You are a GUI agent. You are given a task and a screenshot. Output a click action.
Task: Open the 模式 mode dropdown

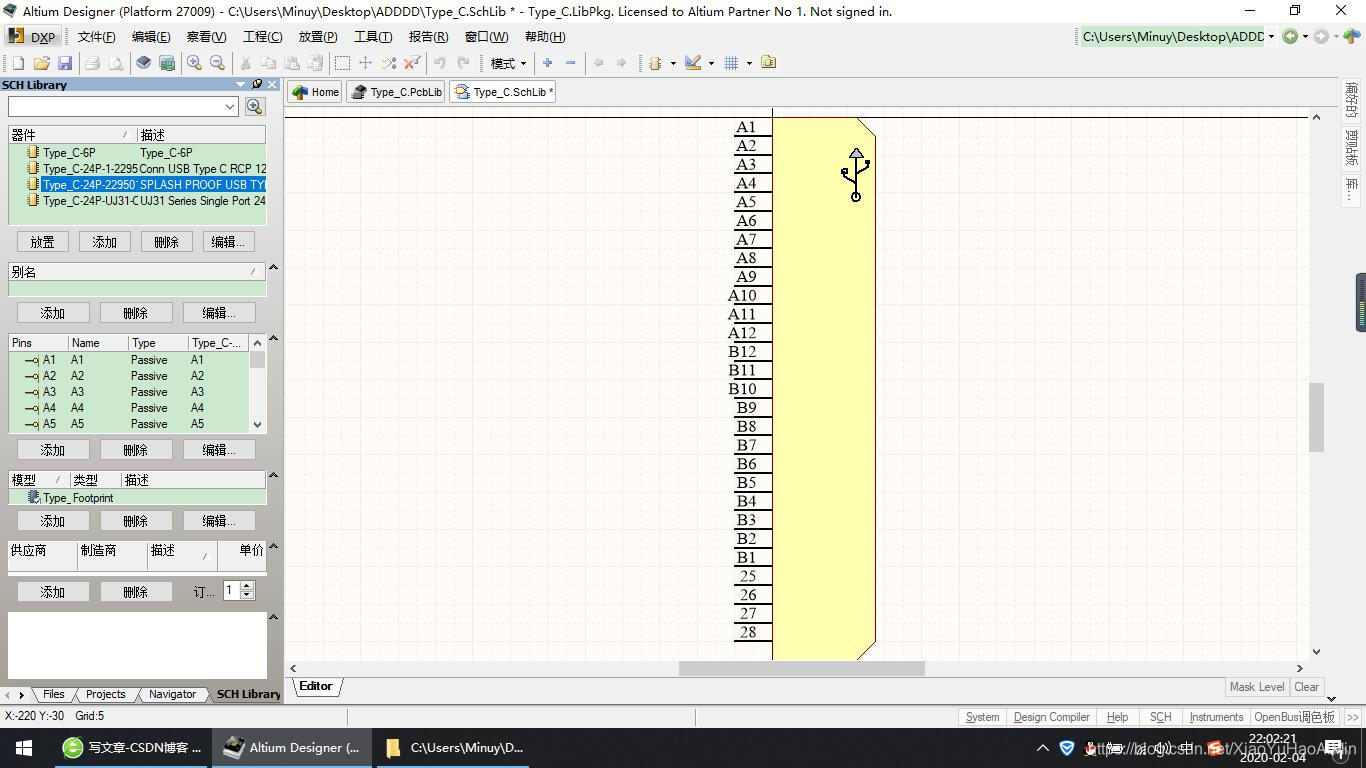point(508,63)
